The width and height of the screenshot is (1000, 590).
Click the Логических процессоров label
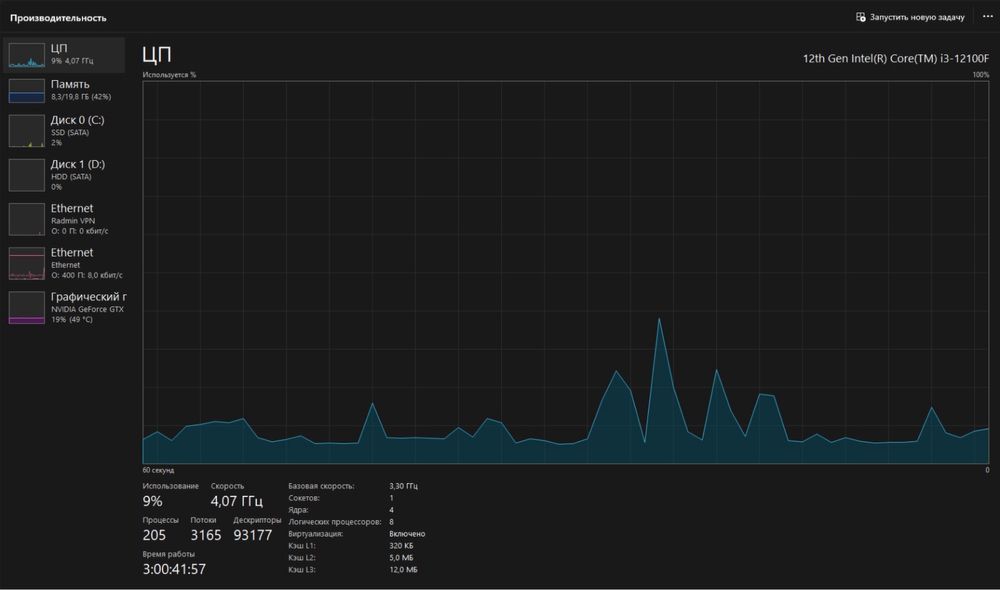click(334, 522)
